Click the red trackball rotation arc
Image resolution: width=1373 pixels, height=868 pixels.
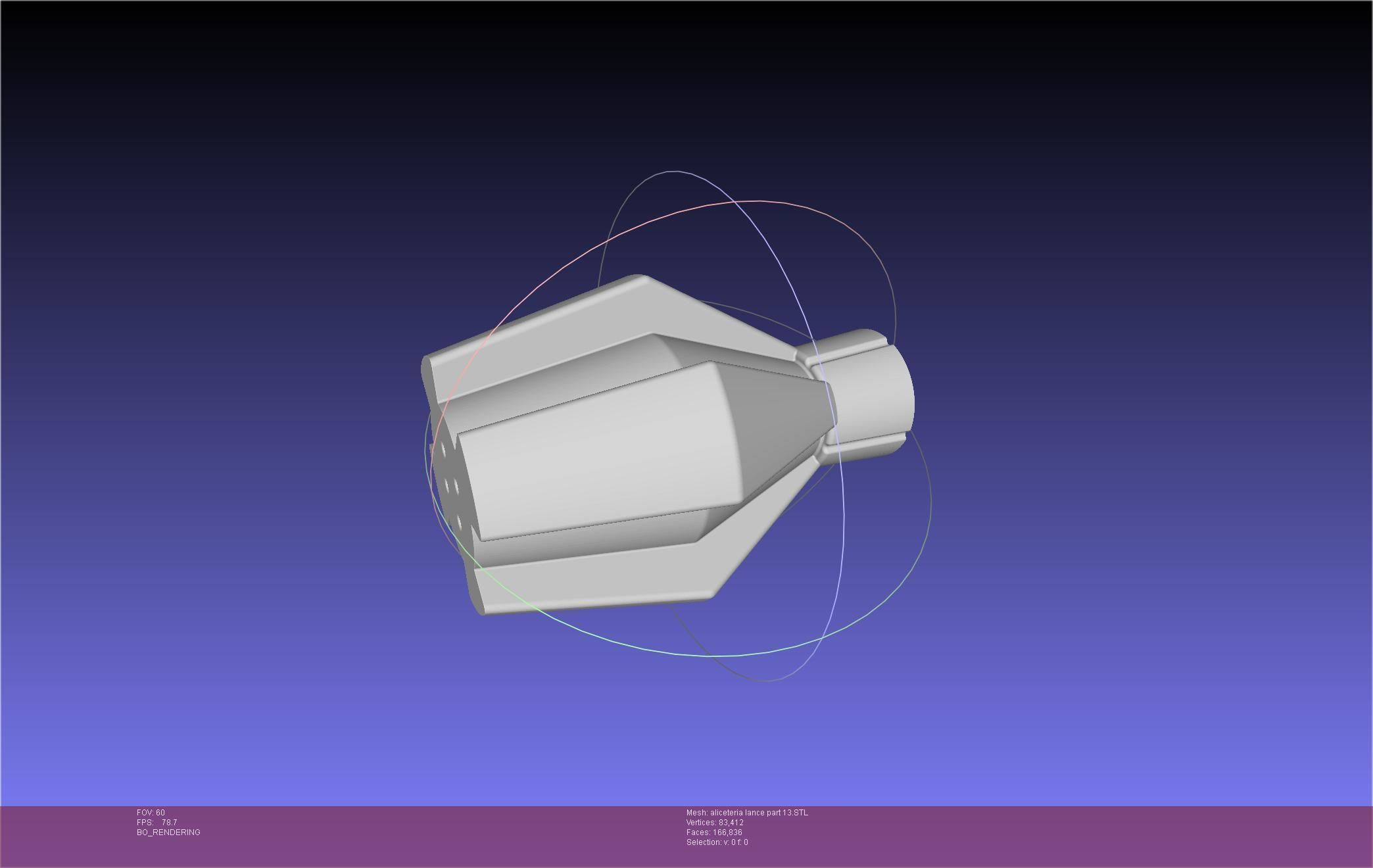(658, 220)
